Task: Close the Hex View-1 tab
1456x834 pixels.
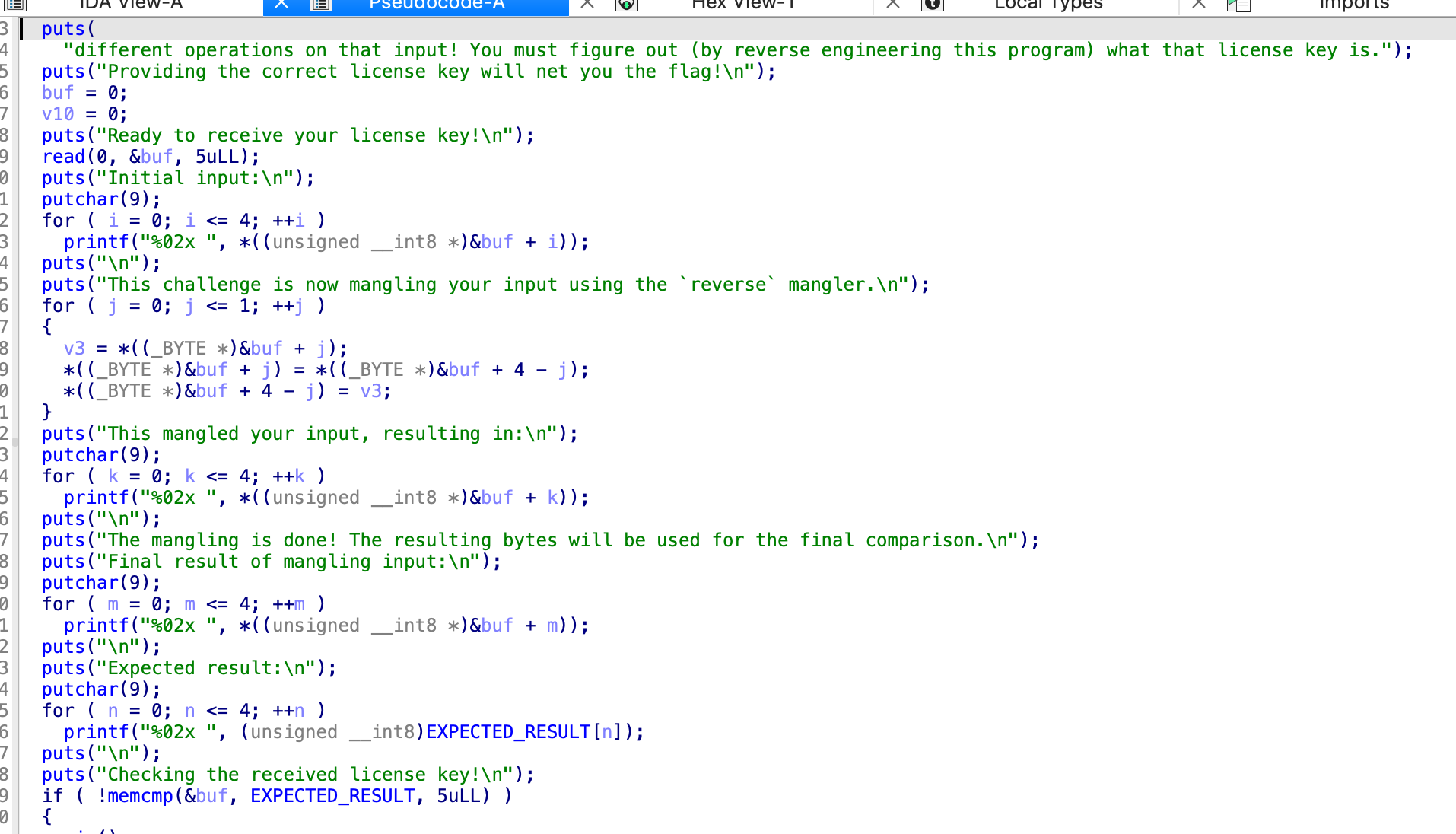Action: pyautogui.click(x=587, y=5)
